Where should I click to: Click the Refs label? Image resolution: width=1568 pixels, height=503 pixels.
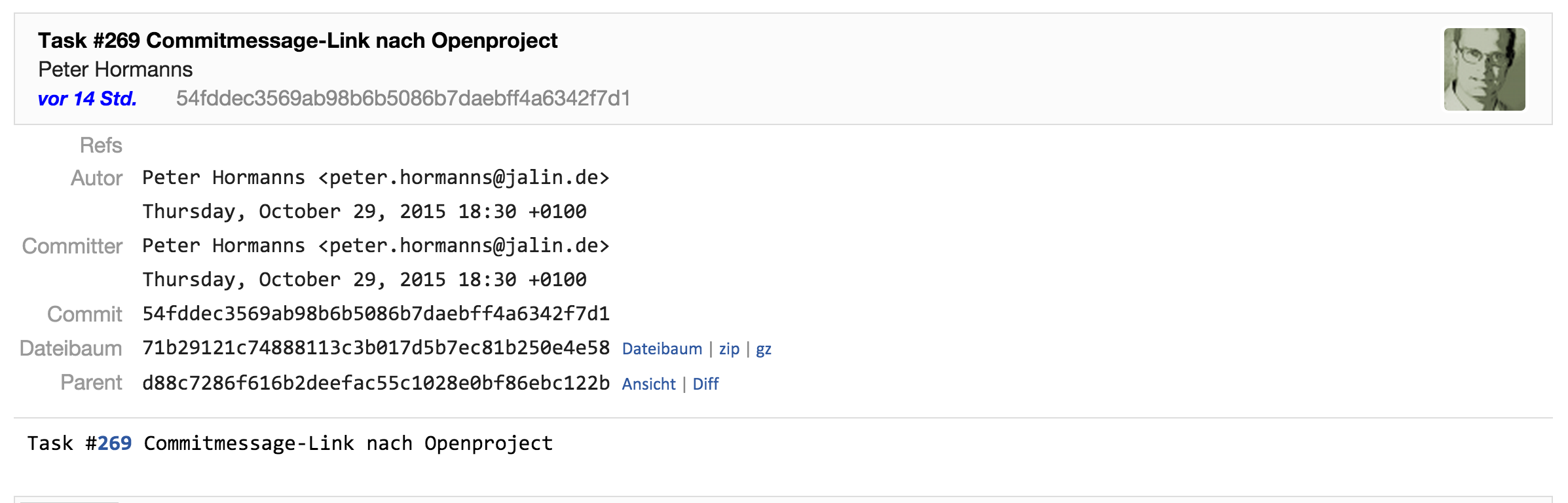101,145
